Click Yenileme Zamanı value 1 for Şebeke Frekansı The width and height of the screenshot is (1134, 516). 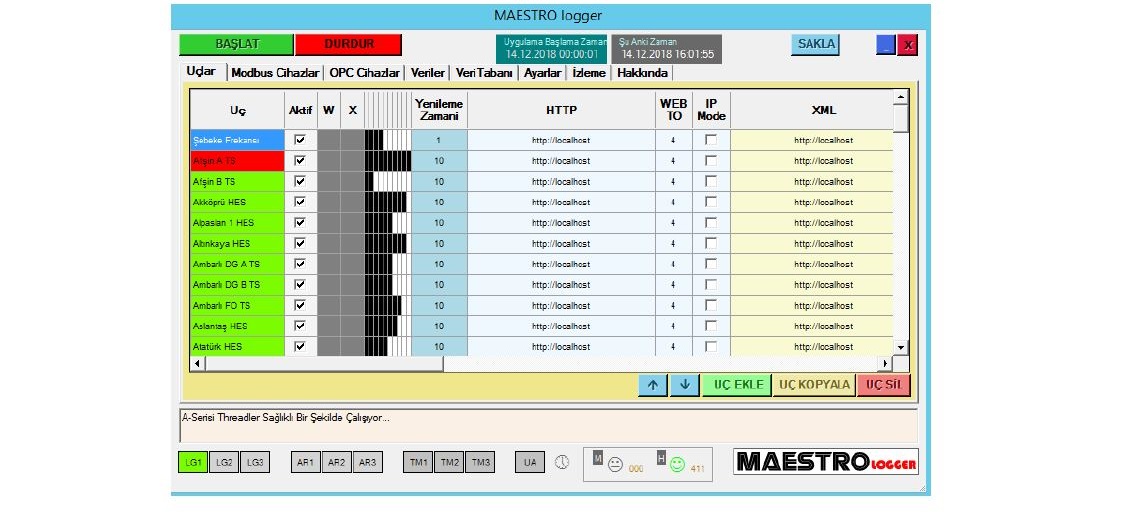pyautogui.click(x=439, y=140)
